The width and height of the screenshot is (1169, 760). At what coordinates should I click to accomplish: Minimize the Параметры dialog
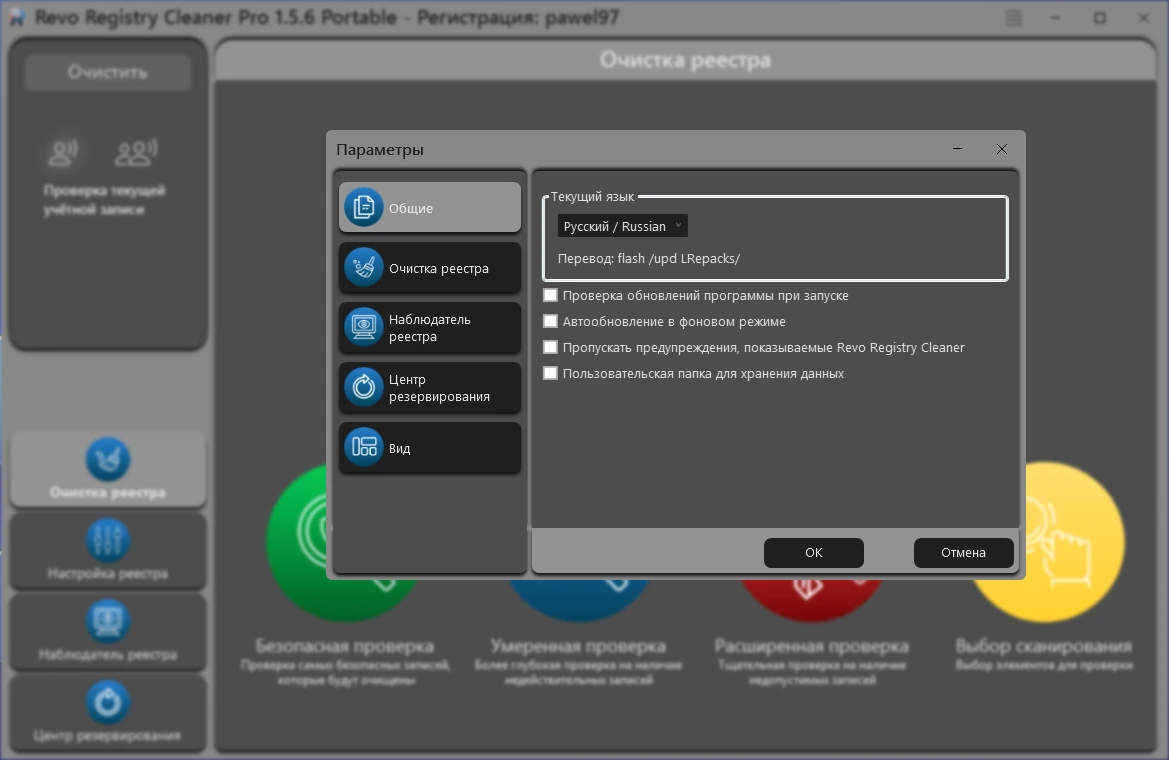point(957,149)
